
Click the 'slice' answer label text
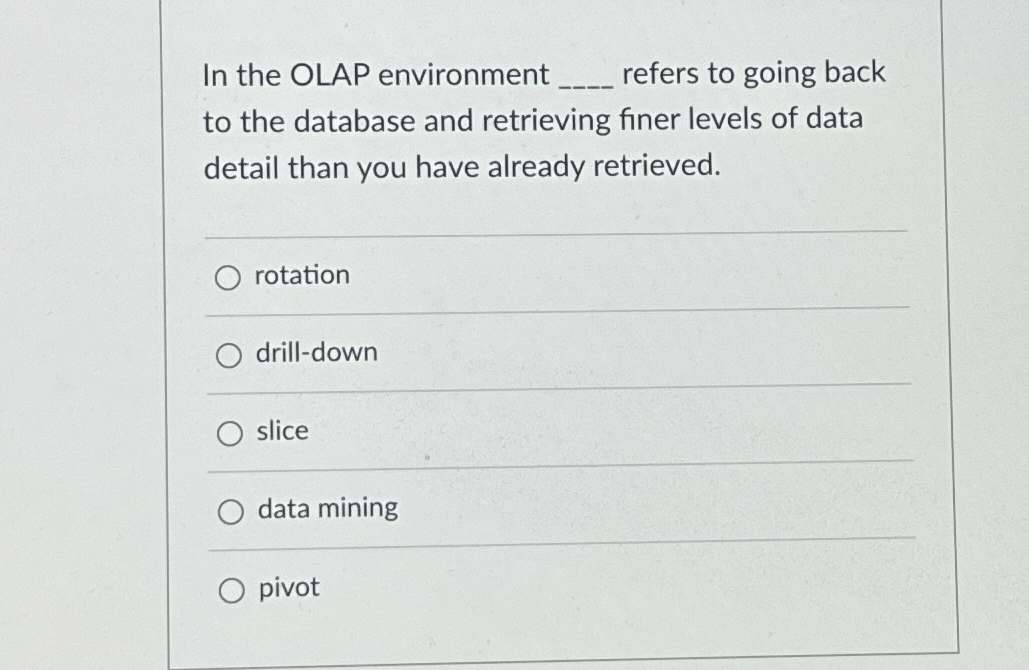[x=282, y=430]
